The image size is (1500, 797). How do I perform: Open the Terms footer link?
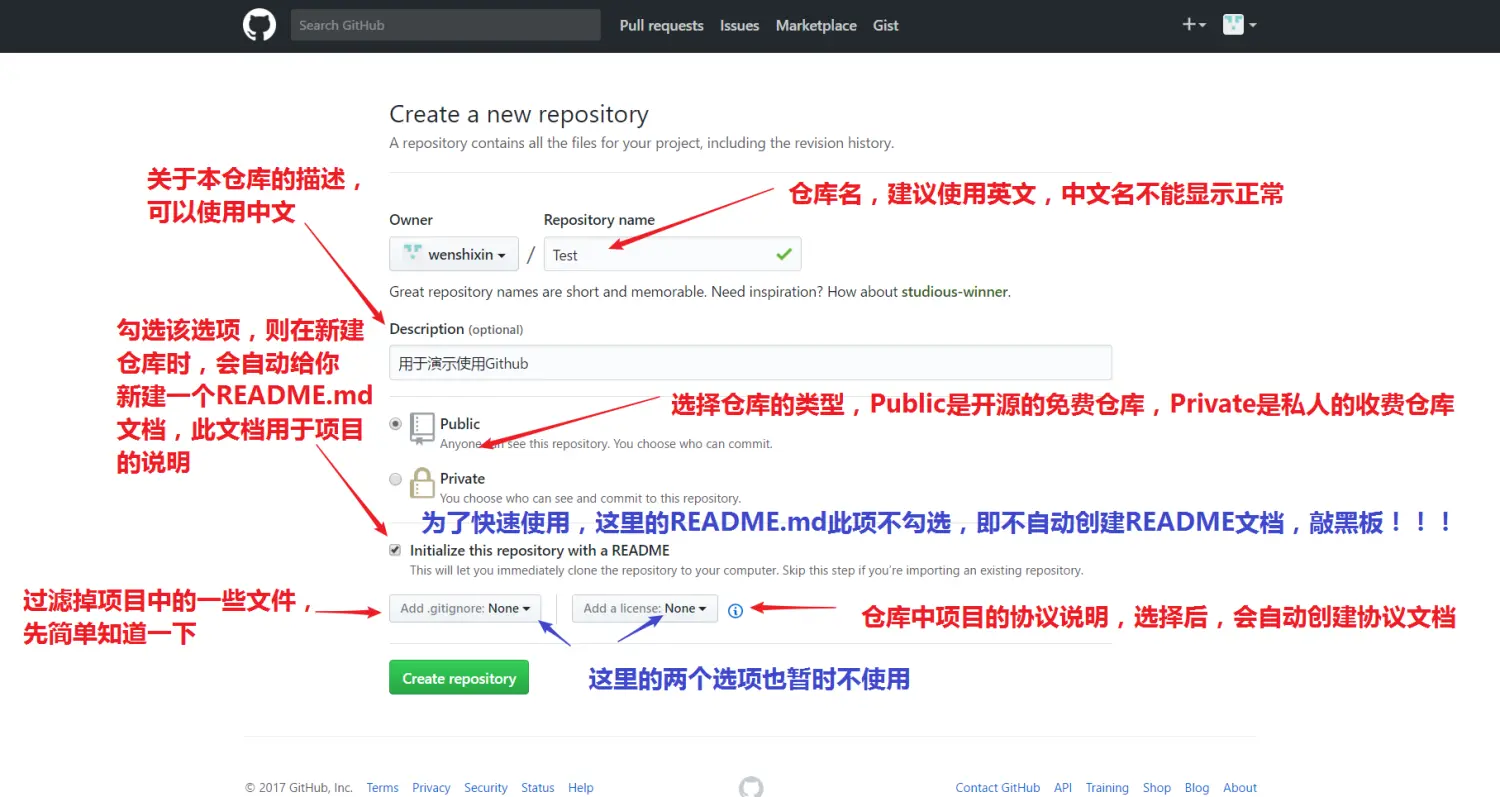382,788
